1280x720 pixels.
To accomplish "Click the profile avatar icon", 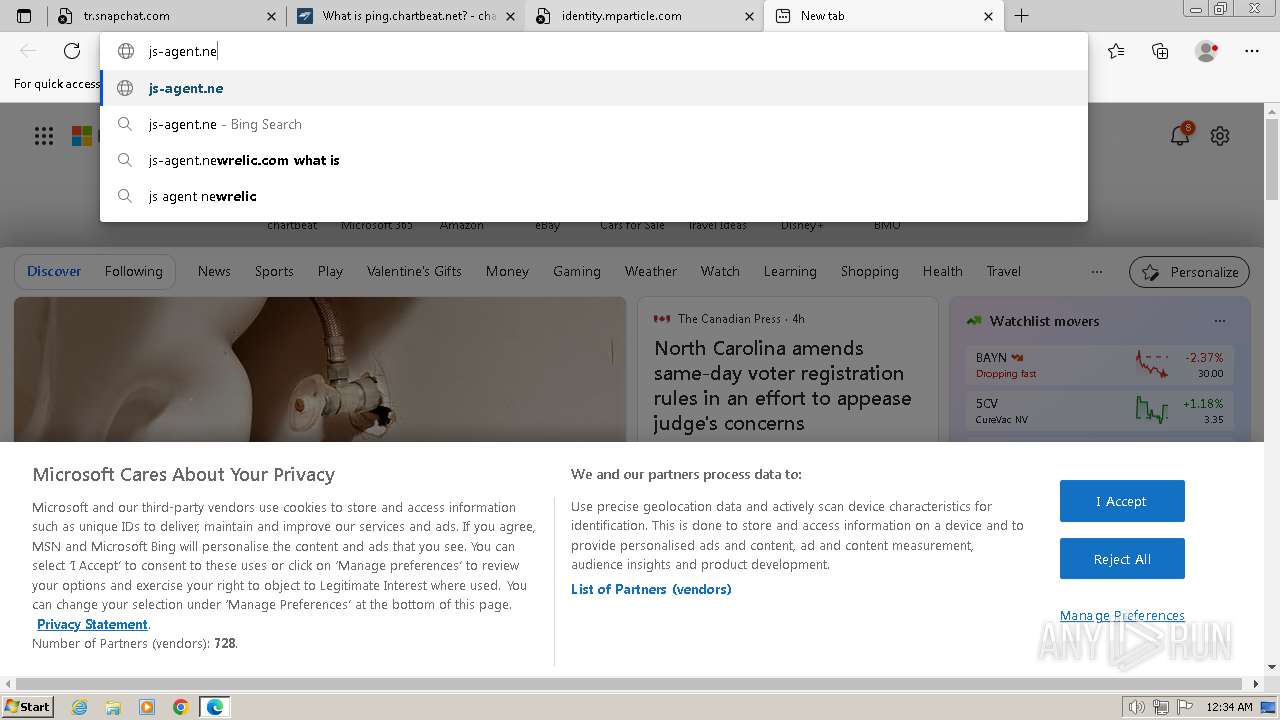I will (1206, 51).
